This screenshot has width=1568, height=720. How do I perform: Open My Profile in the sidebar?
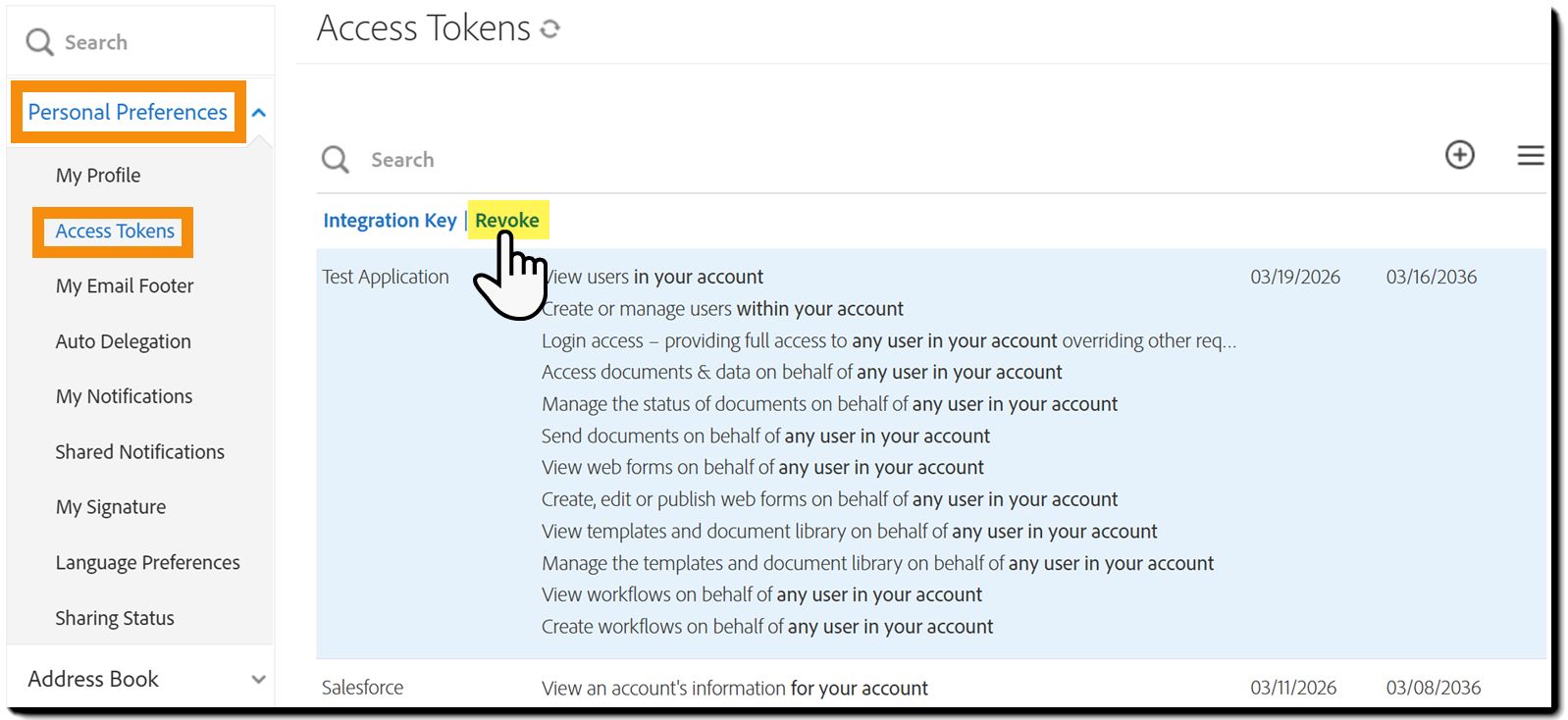(x=98, y=175)
